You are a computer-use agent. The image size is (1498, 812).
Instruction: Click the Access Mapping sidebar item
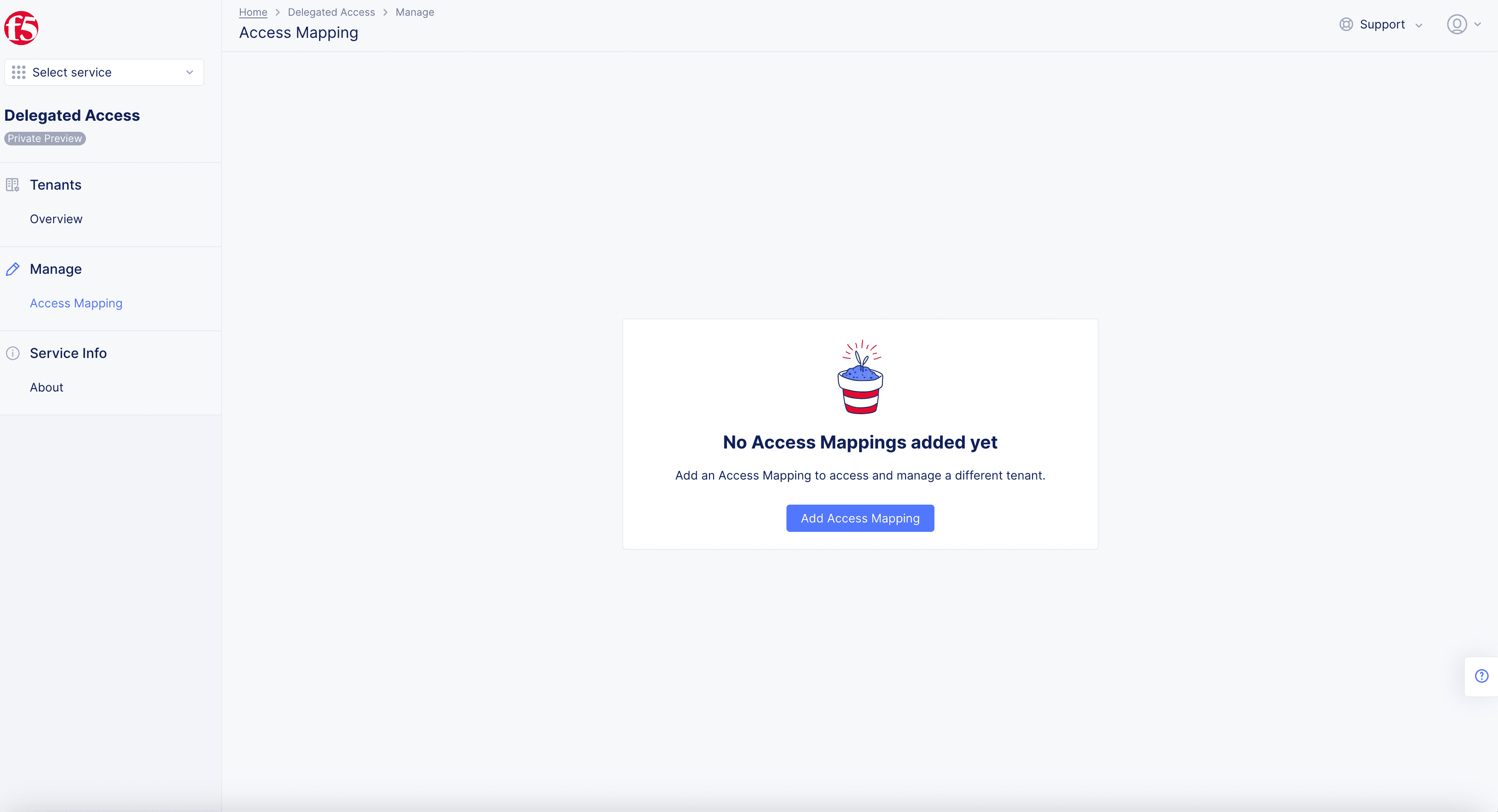[76, 302]
